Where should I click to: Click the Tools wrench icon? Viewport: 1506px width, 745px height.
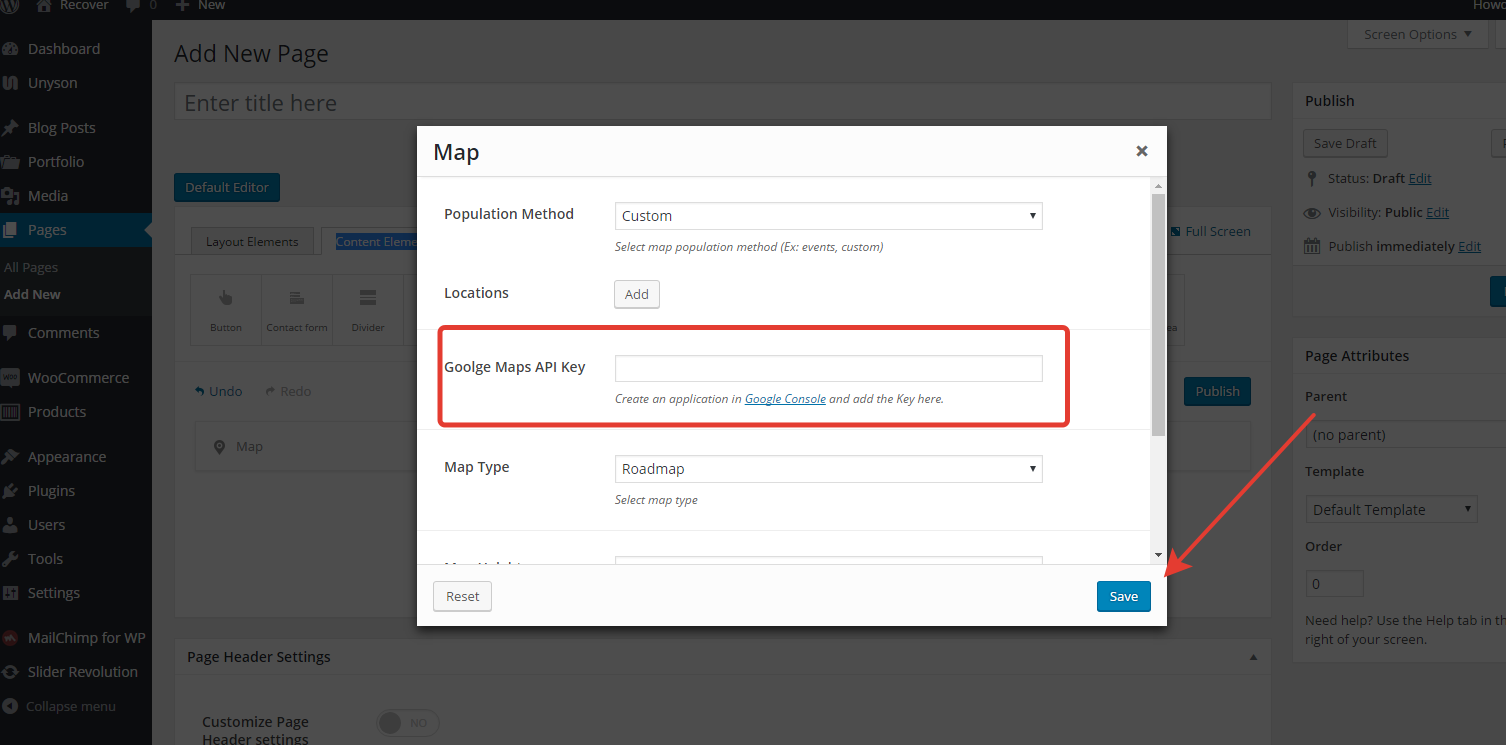10,559
